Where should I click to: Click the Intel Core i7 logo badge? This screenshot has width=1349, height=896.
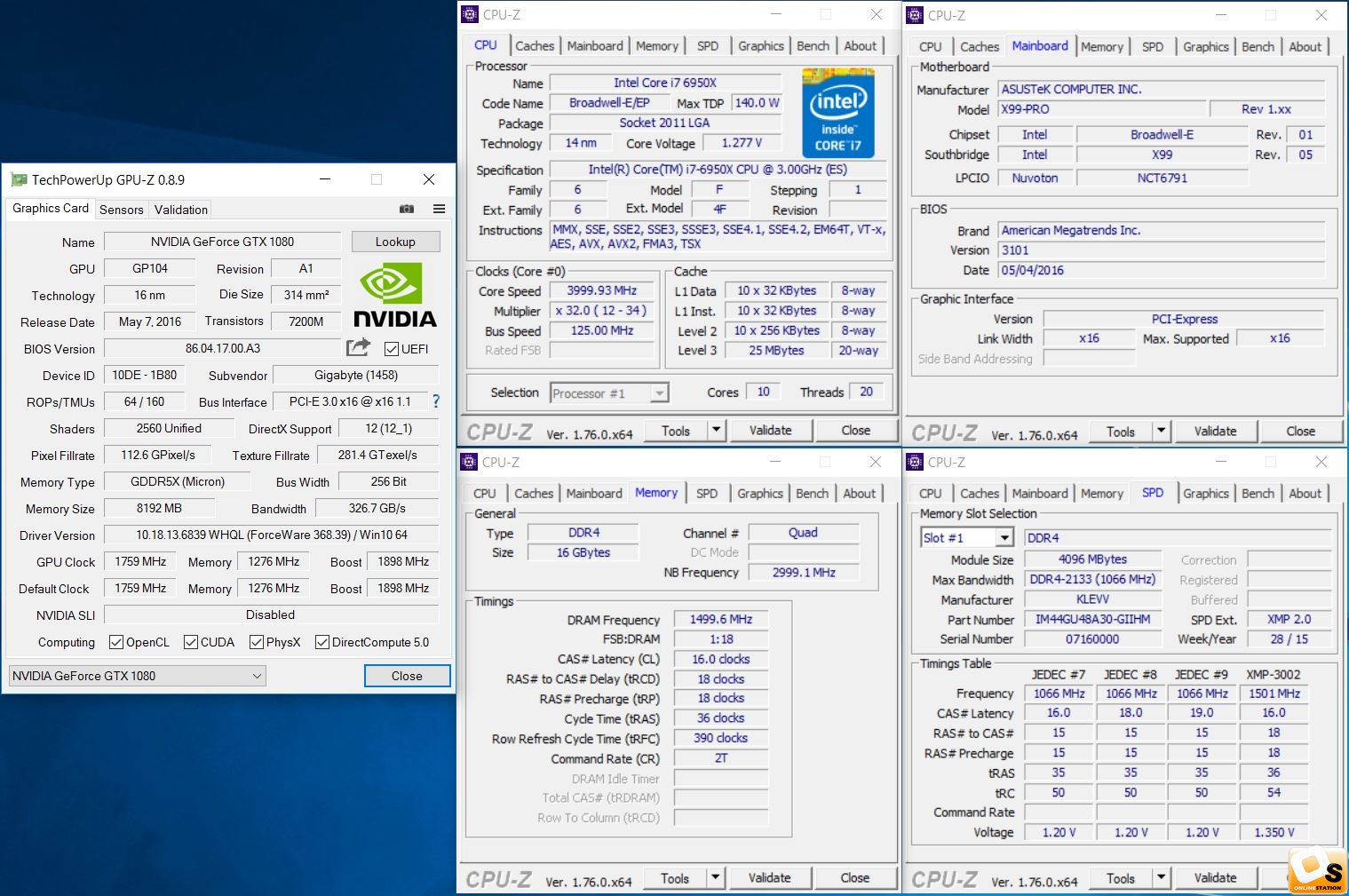[x=838, y=114]
